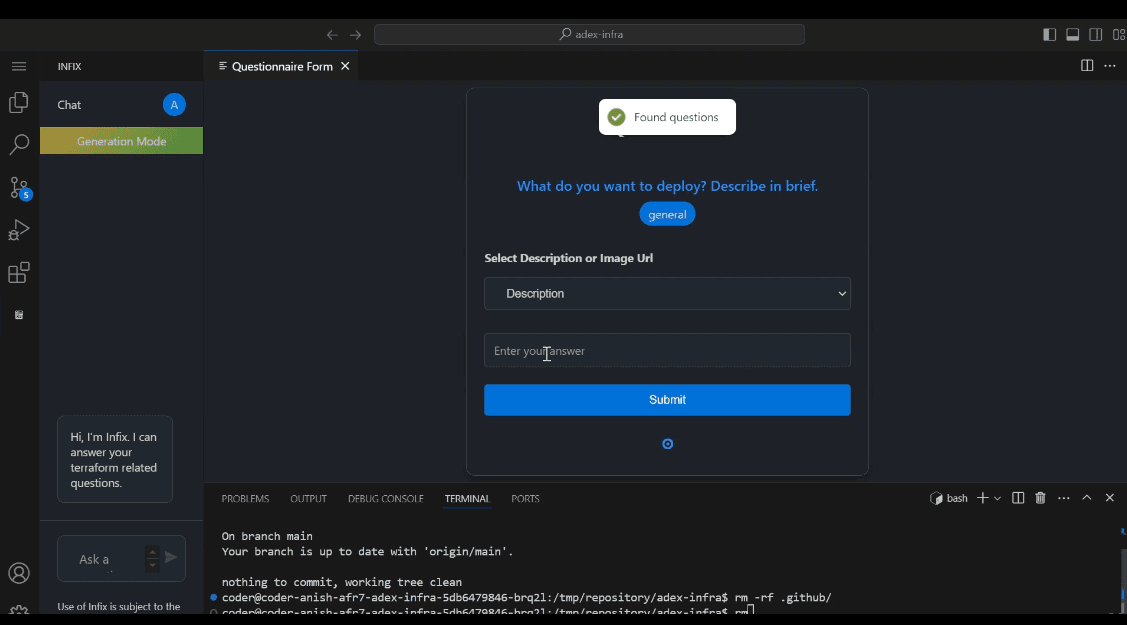Toggle the primary sidebar visibility
The image size is (1127, 625).
click(x=1048, y=33)
